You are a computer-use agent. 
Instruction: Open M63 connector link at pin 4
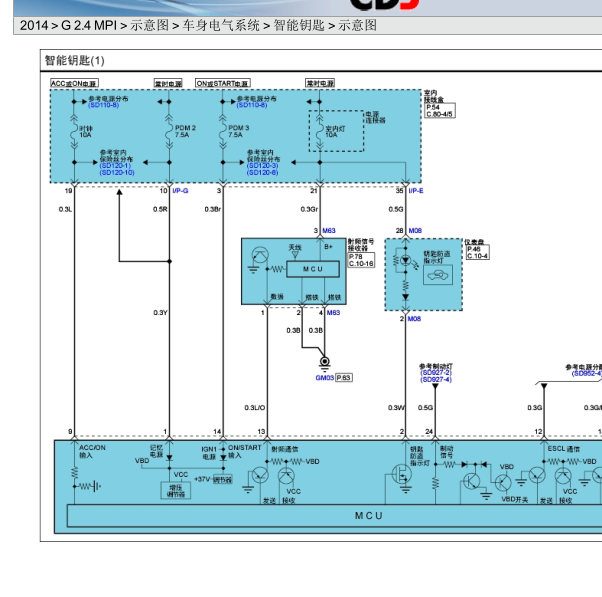point(333,313)
